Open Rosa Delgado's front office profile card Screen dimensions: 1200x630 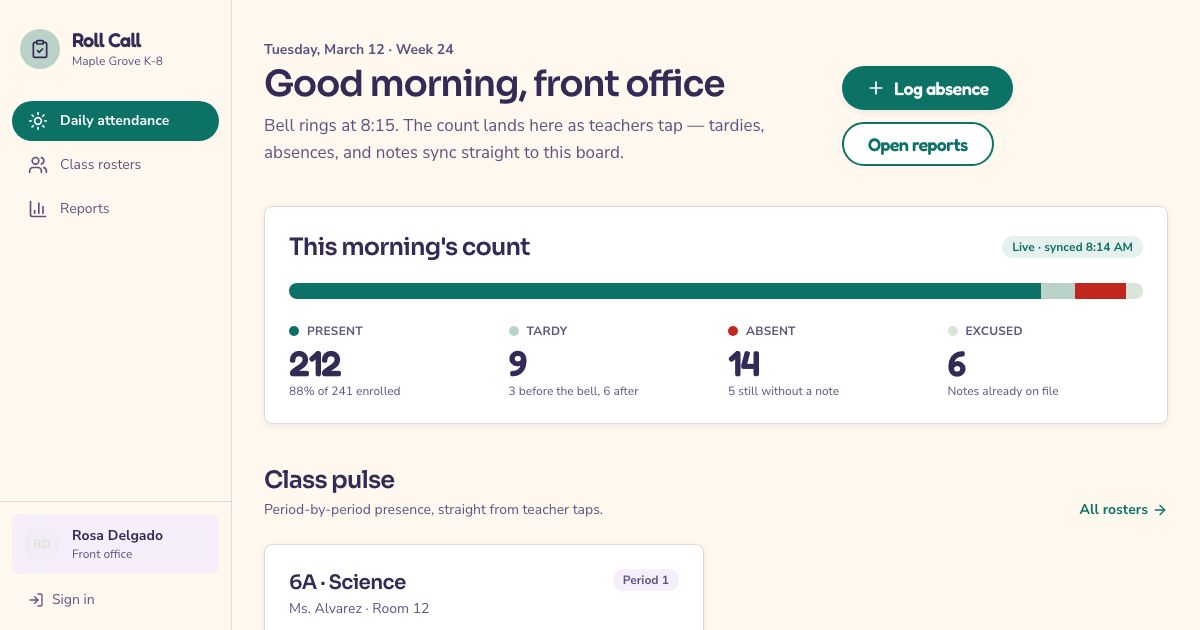[115, 544]
